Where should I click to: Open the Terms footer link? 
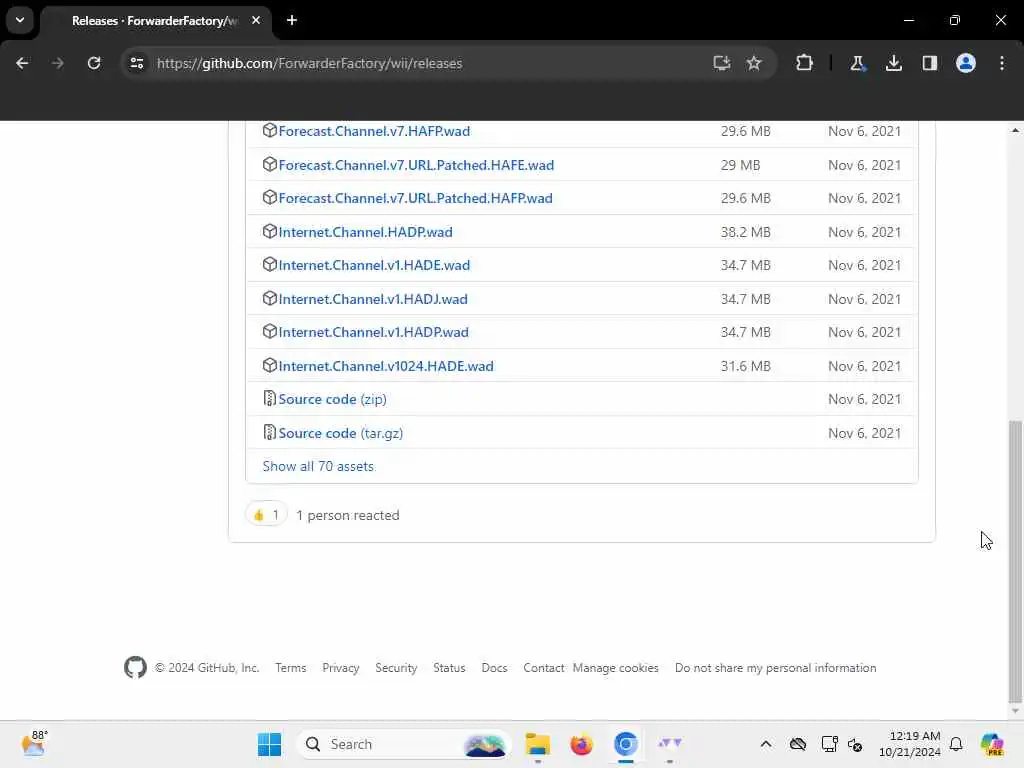tap(291, 668)
